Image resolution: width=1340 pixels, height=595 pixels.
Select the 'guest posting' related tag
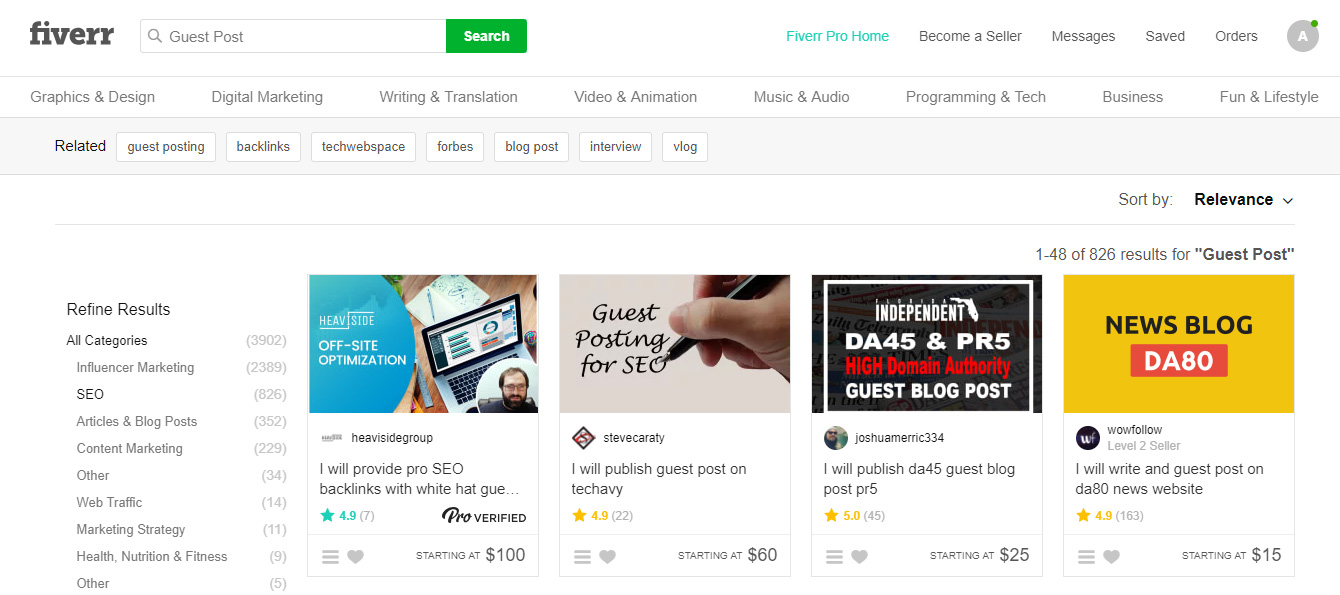[x=166, y=146]
